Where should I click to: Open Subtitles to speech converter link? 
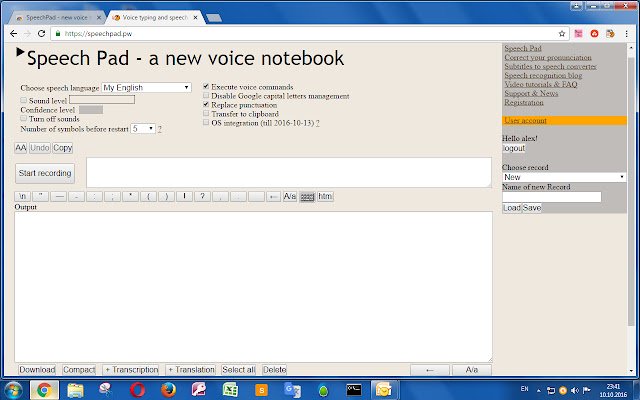[551, 66]
